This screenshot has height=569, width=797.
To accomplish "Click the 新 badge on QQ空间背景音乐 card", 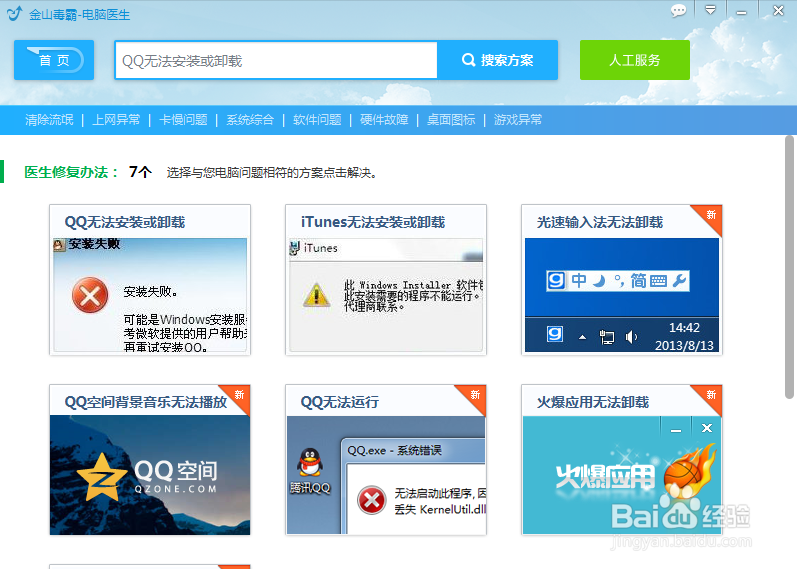I will click(238, 396).
